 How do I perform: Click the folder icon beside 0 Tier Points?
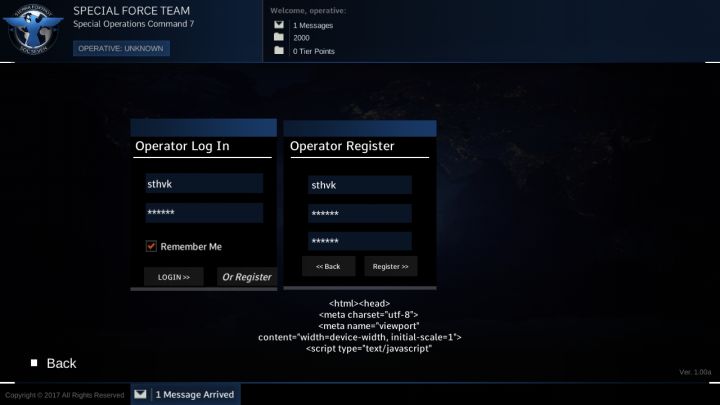279,51
